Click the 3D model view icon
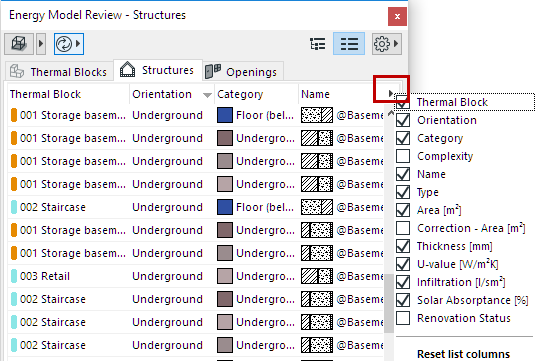Viewport: 540px width, 361px height. click(x=19, y=44)
